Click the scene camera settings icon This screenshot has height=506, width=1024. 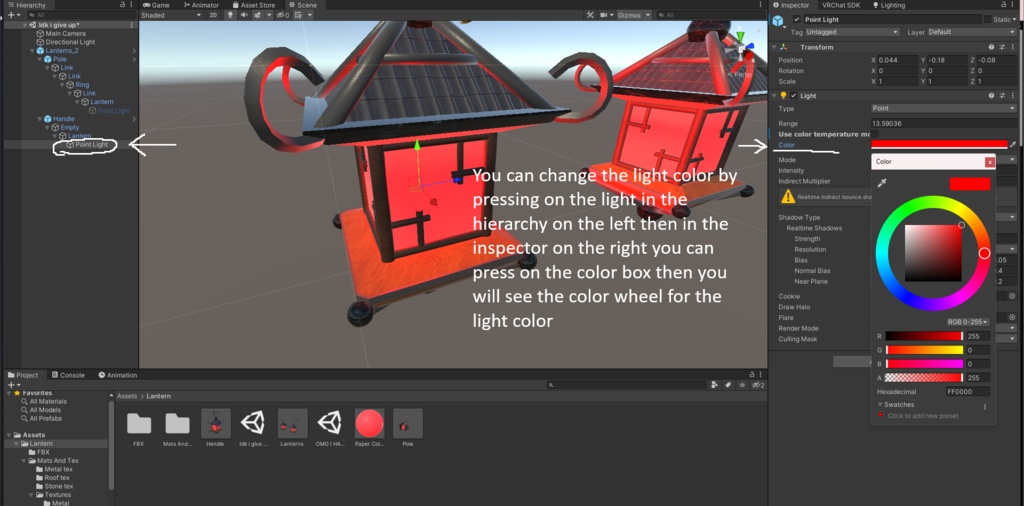pos(603,15)
